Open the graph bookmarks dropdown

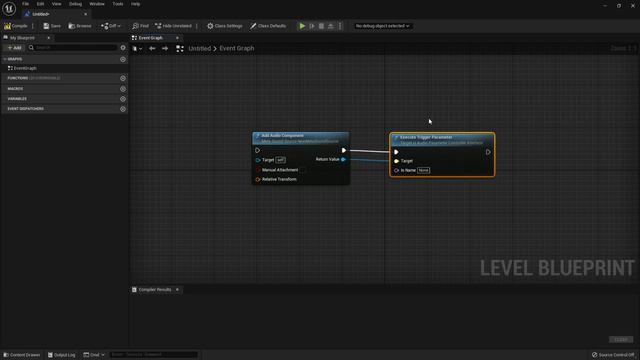pos(137,49)
